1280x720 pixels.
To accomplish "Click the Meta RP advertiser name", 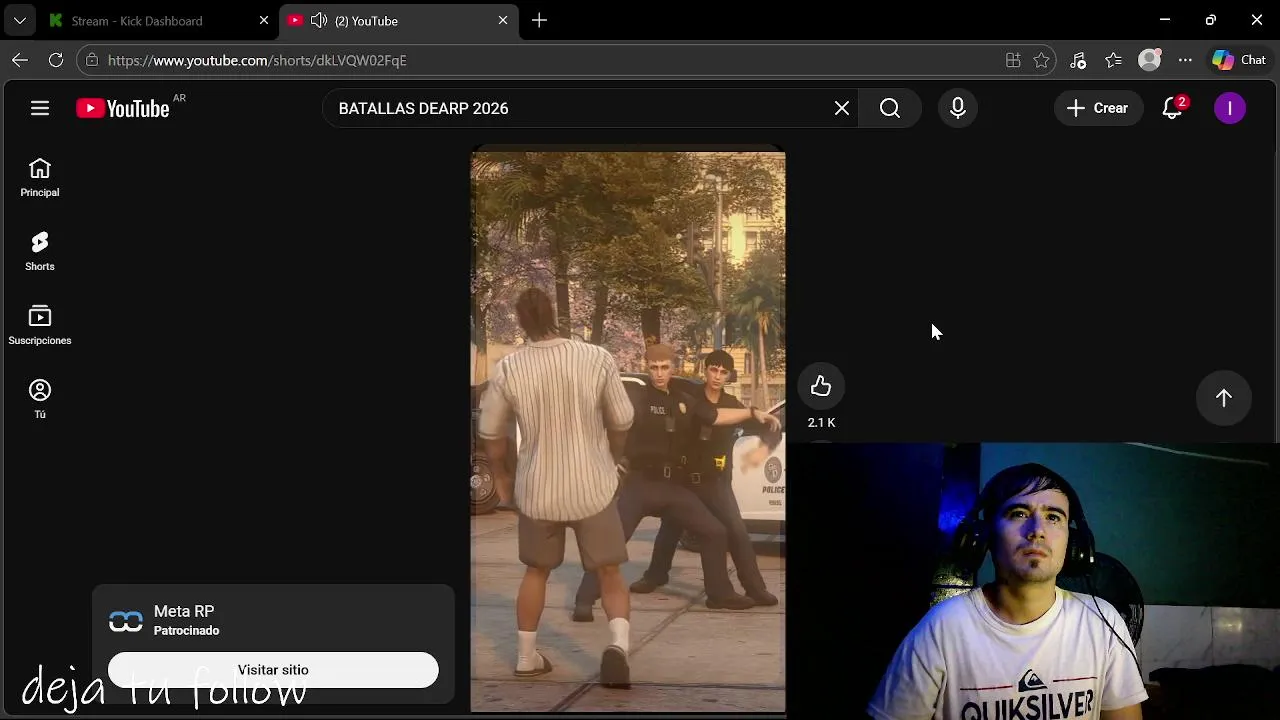I will point(184,611).
